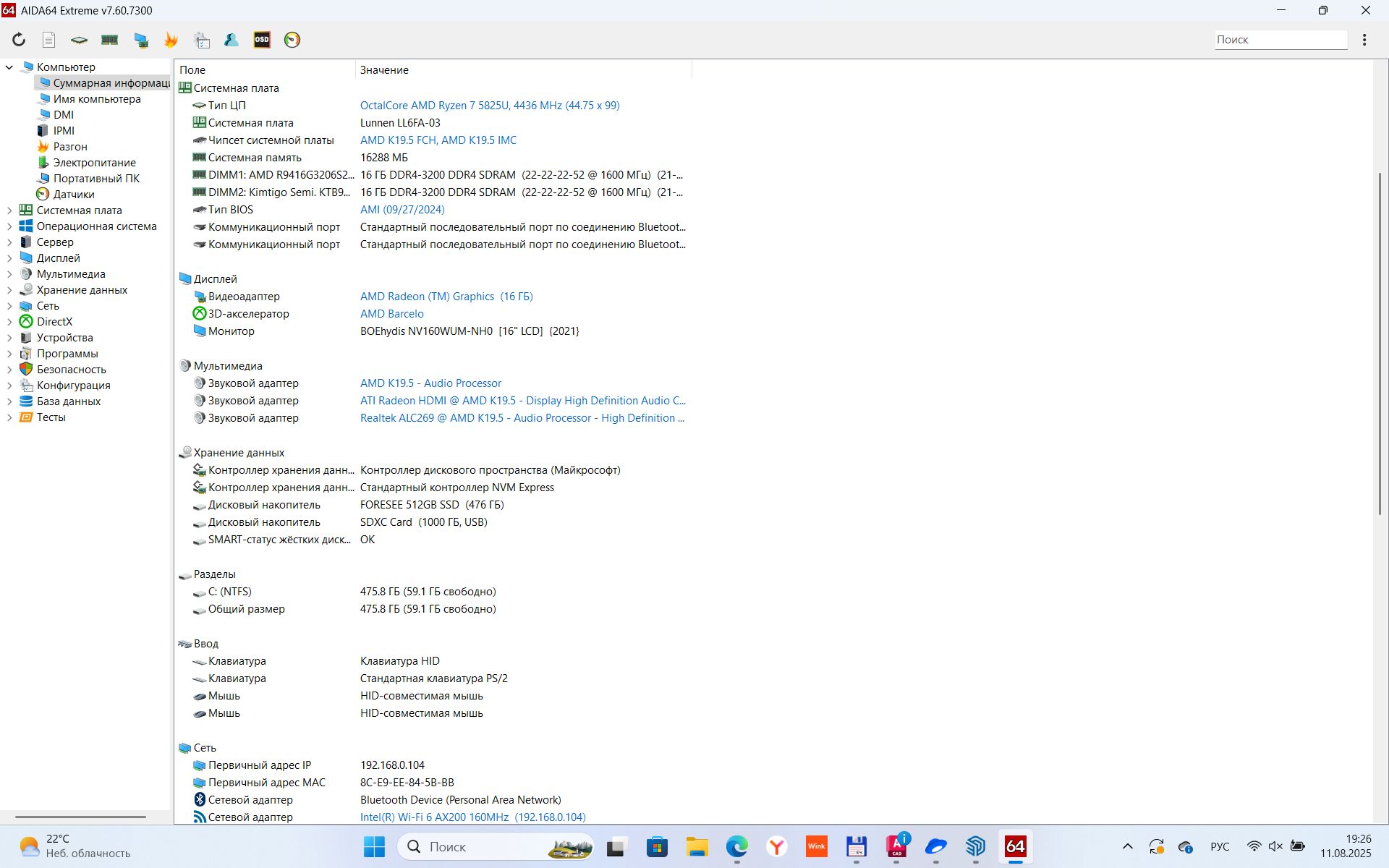Select Портативный ПК in the tree
Screen dimensions: 1389x868
(96, 179)
